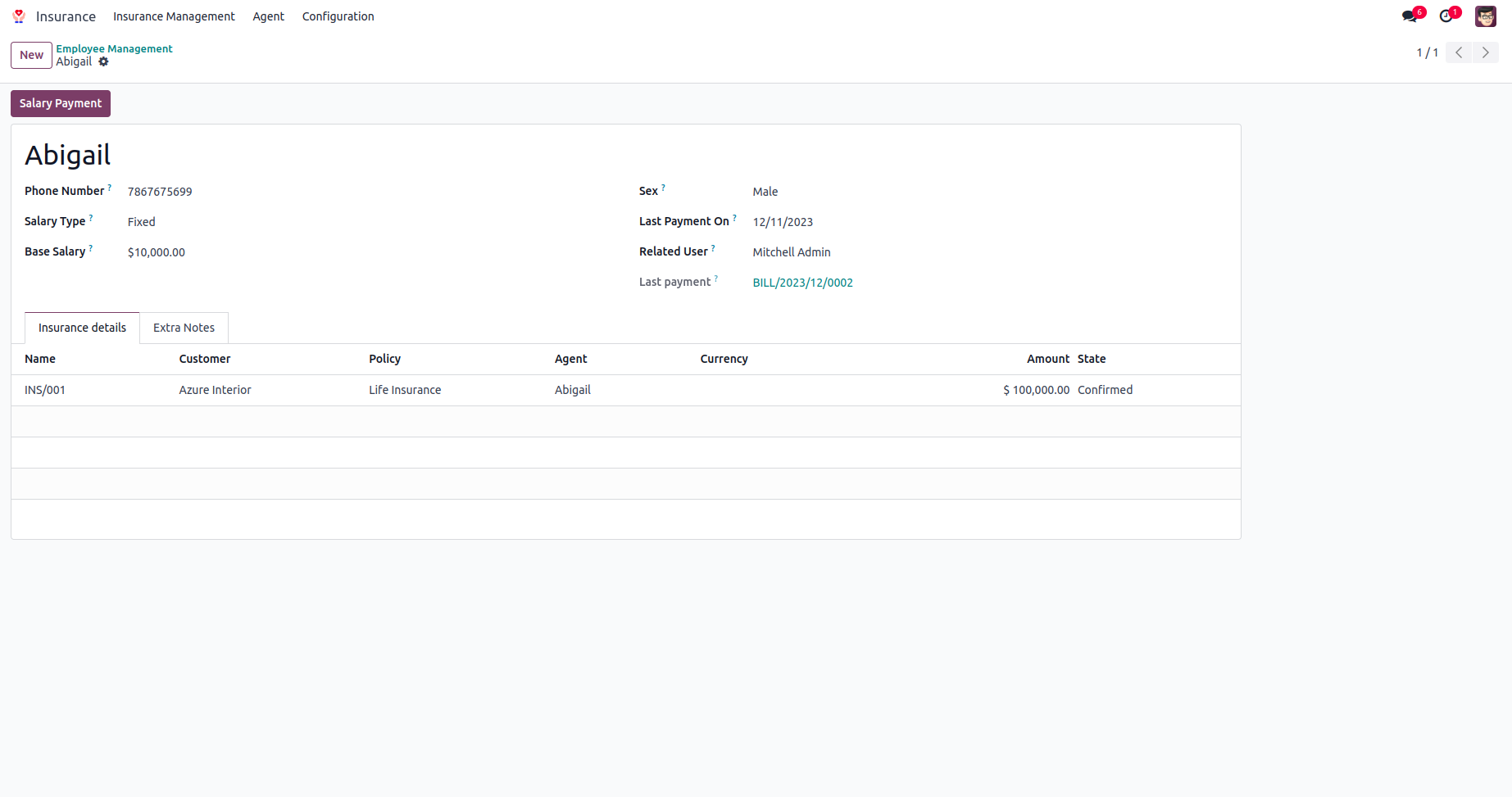Click the $ 100,000.00 amount cell
Viewport: 1512px width, 797px height.
1037,390
